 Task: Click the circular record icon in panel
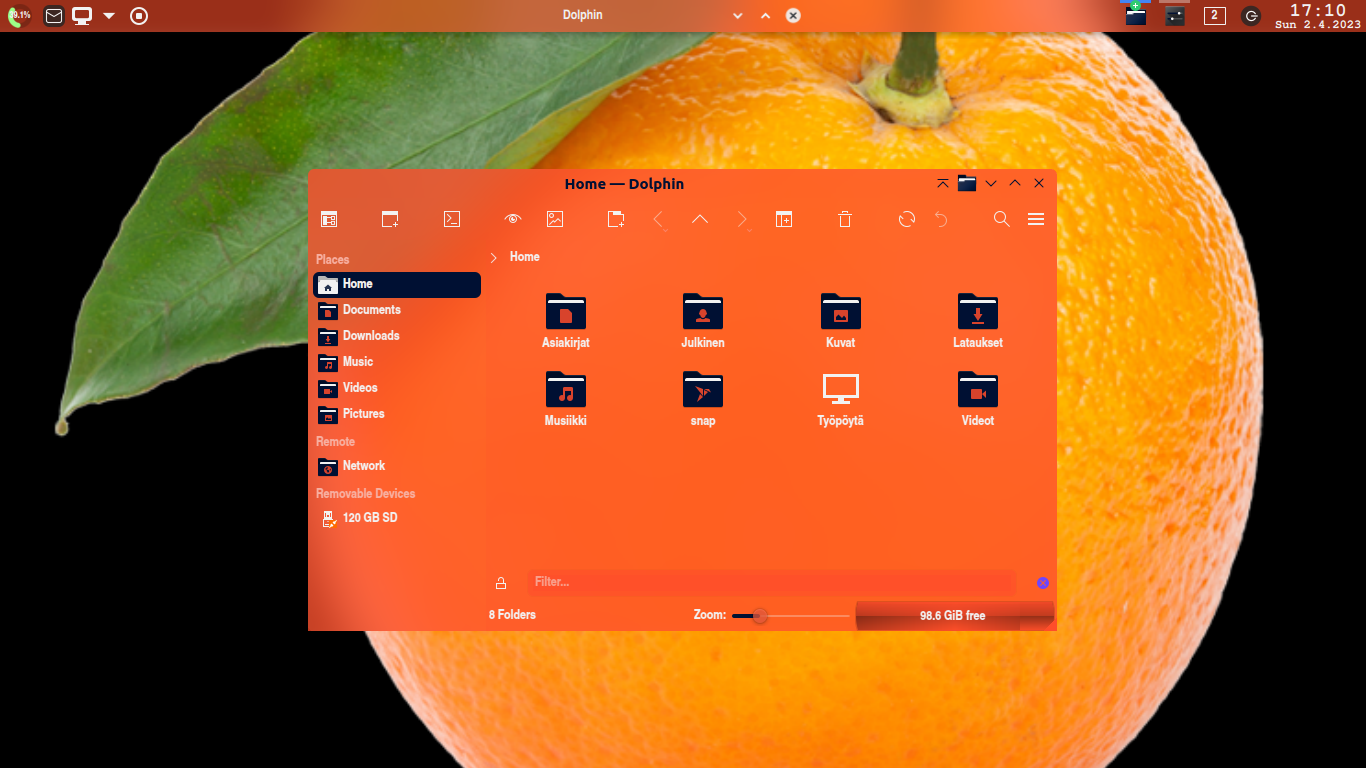click(x=139, y=16)
